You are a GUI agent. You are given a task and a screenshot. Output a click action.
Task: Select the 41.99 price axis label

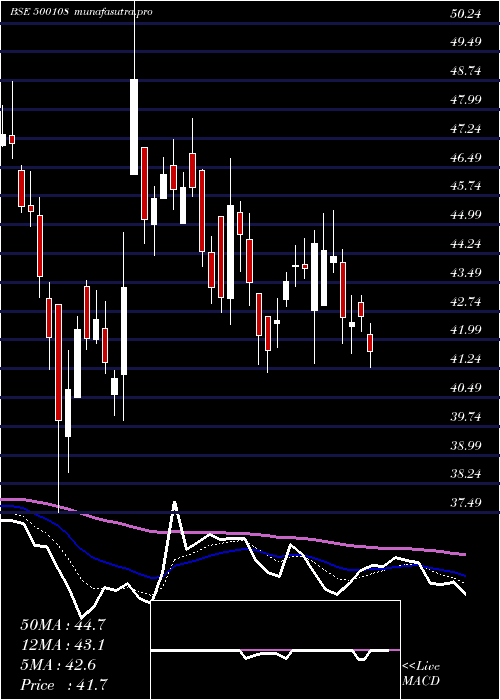(465, 330)
